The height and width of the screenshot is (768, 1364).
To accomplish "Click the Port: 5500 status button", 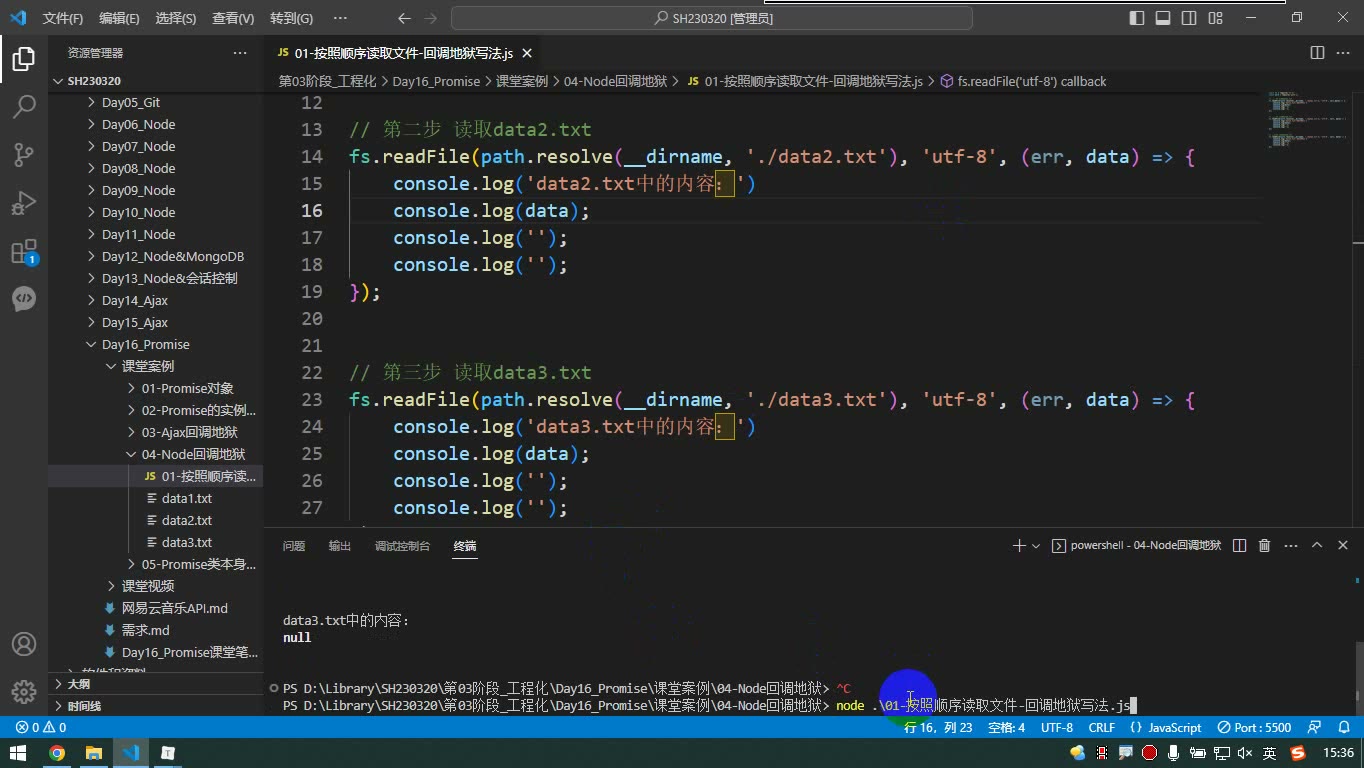I will (x=1255, y=728).
